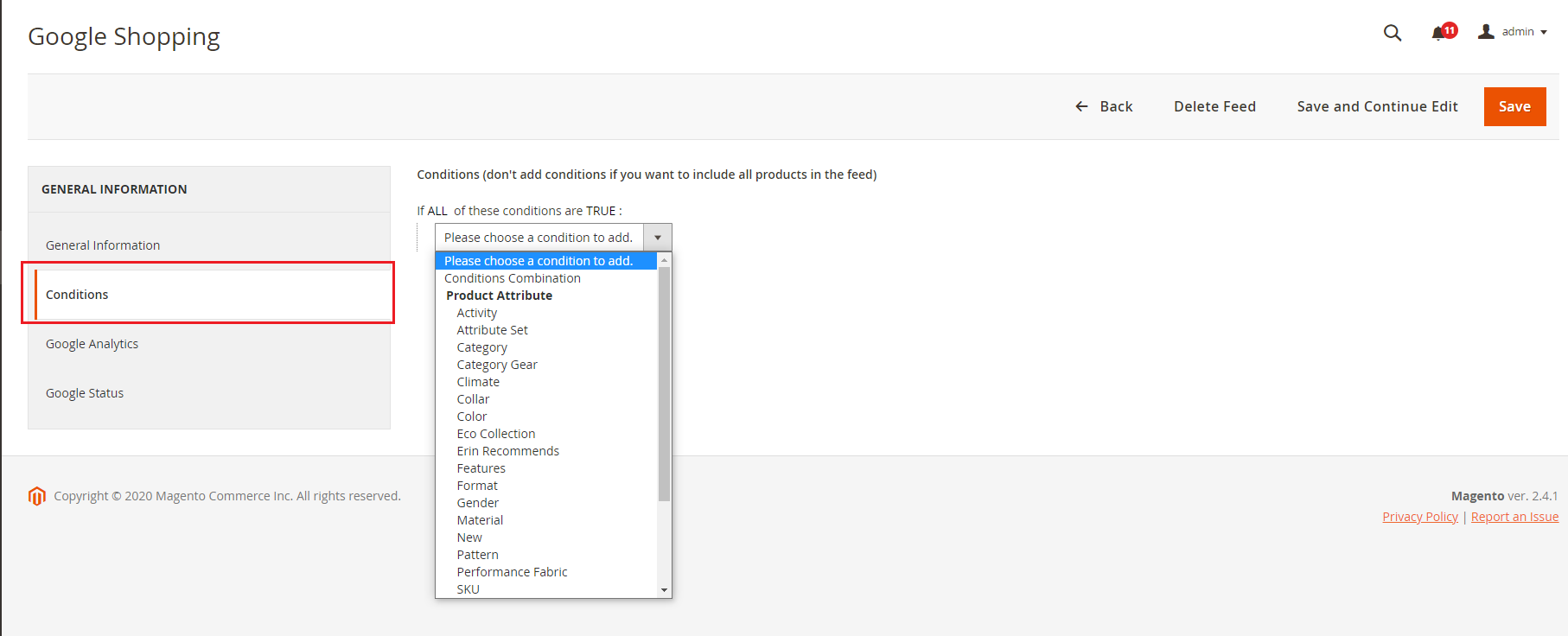Click the Delete Feed button
This screenshot has width=1568, height=636.
pos(1214,106)
